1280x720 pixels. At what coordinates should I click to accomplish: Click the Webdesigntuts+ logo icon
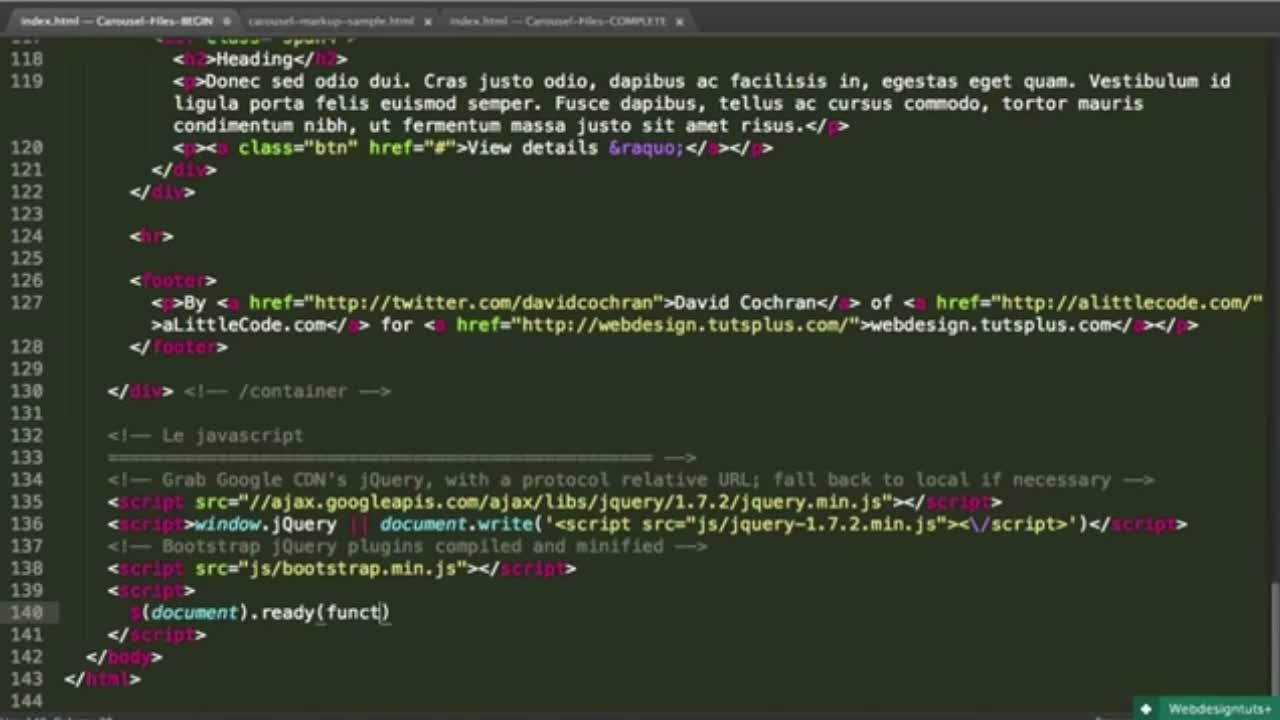1146,709
